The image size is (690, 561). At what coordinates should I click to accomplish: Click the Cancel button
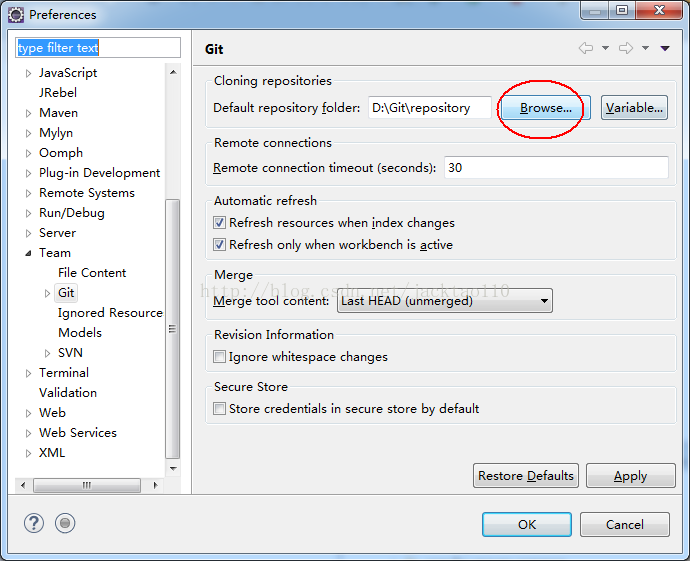[x=625, y=524]
